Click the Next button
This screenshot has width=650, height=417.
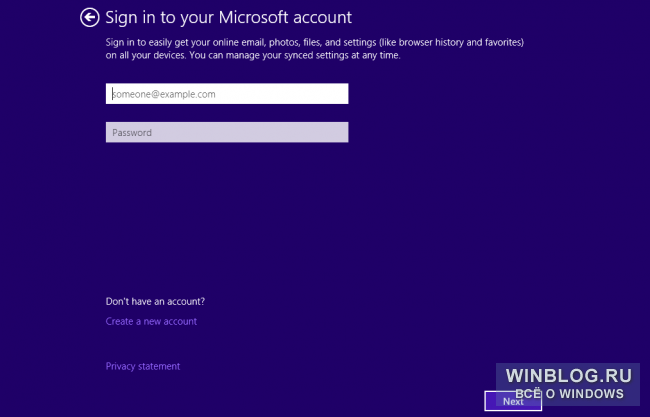click(513, 401)
